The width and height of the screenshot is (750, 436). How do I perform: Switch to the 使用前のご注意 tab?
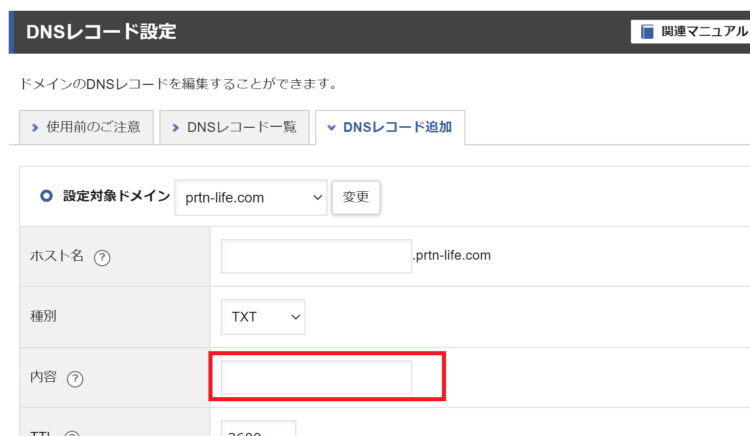[86, 127]
